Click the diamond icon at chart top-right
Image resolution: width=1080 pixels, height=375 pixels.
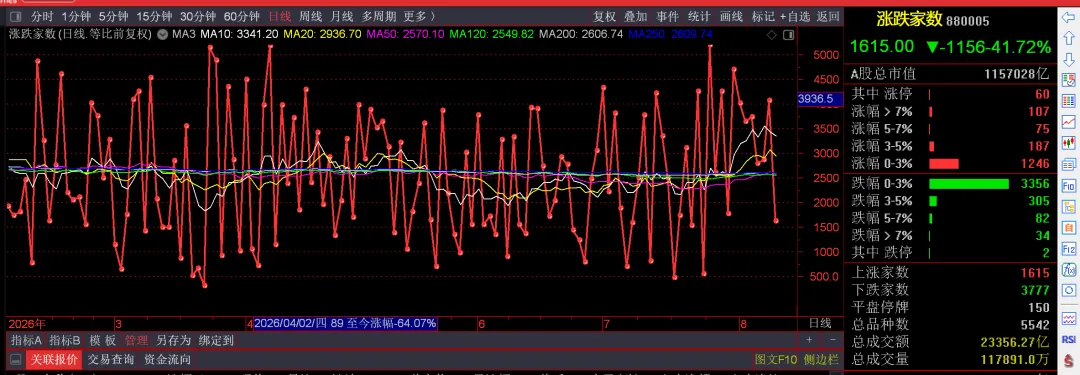pyautogui.click(x=771, y=34)
